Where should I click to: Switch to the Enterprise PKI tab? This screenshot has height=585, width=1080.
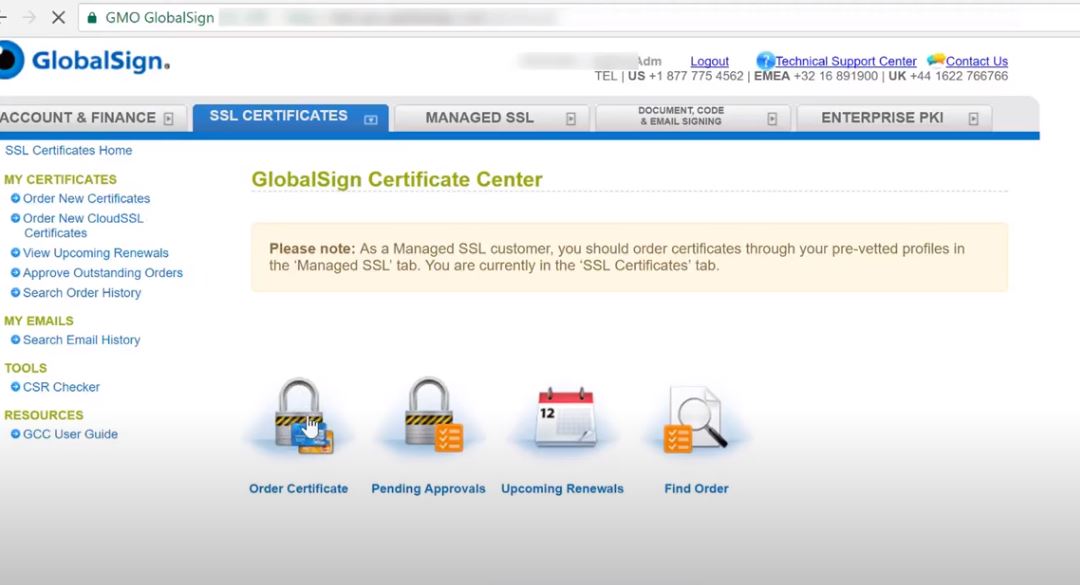[x=894, y=118]
